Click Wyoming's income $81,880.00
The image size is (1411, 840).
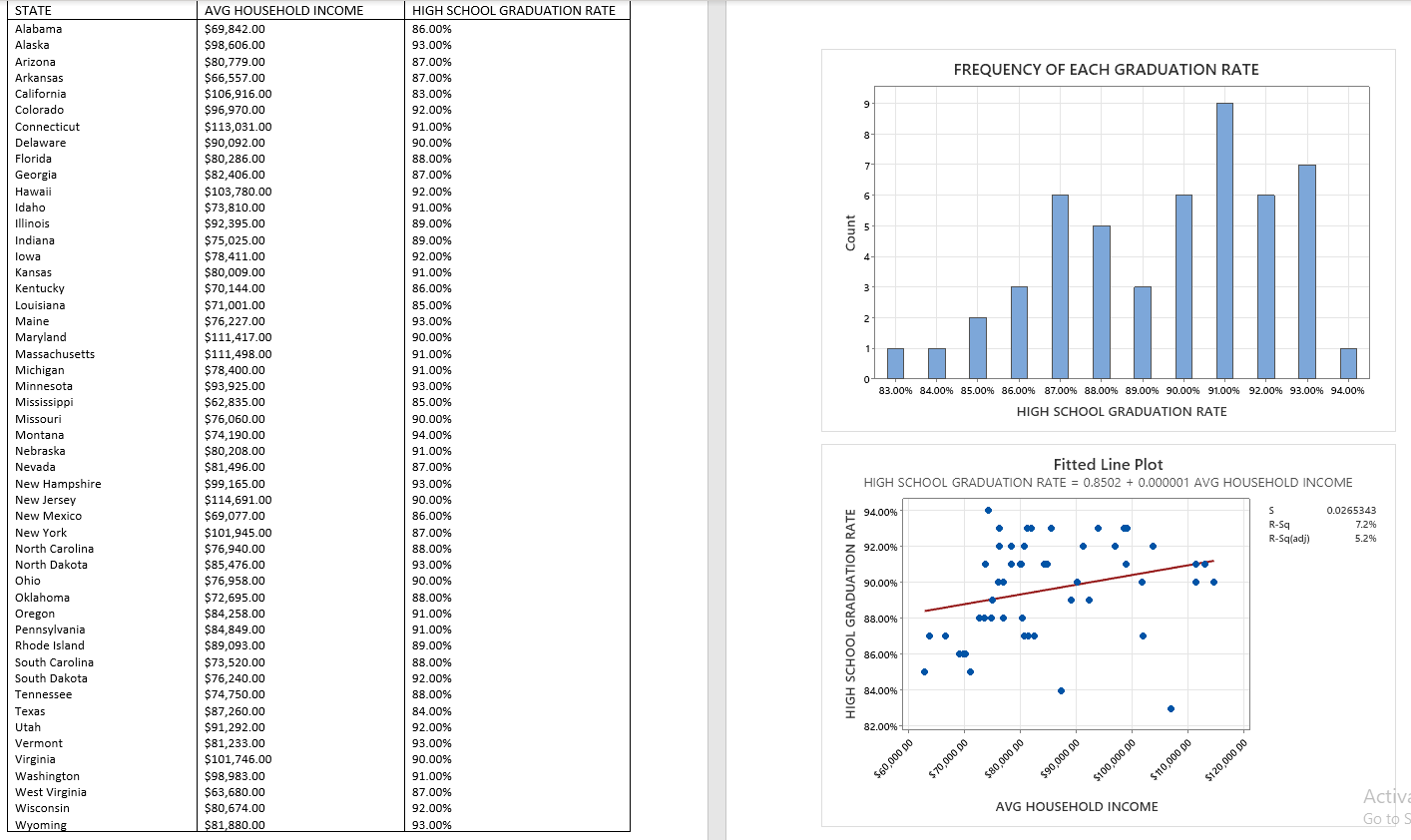[x=235, y=825]
